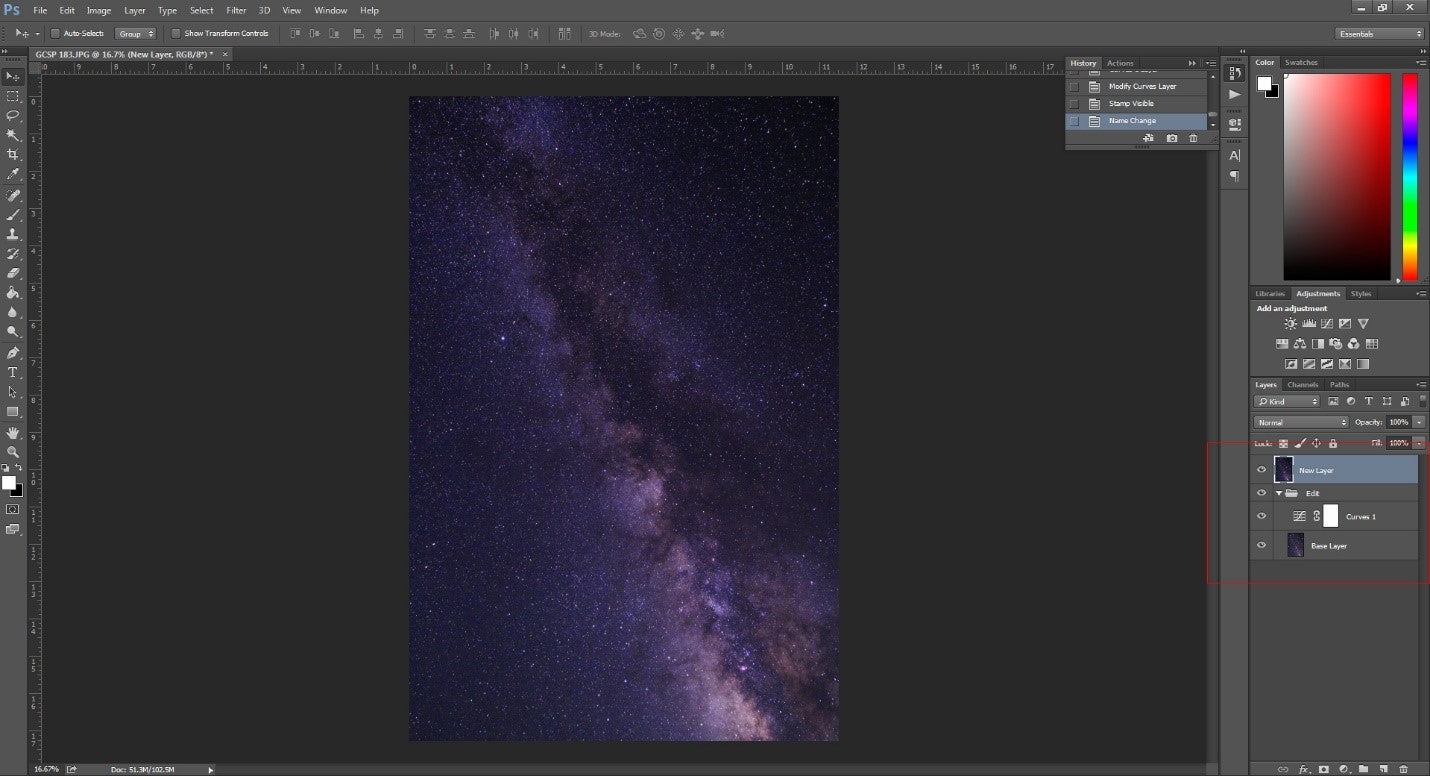Select the Lasso tool
The width and height of the screenshot is (1430, 776).
click(13, 116)
